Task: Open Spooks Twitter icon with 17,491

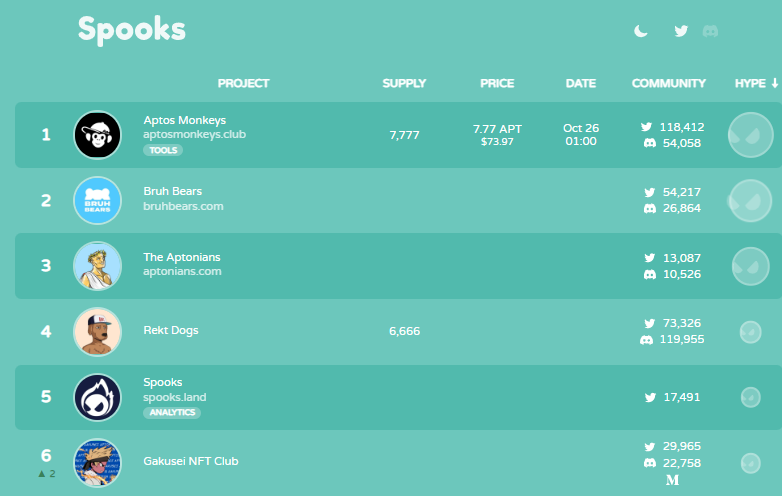Action: pos(650,397)
